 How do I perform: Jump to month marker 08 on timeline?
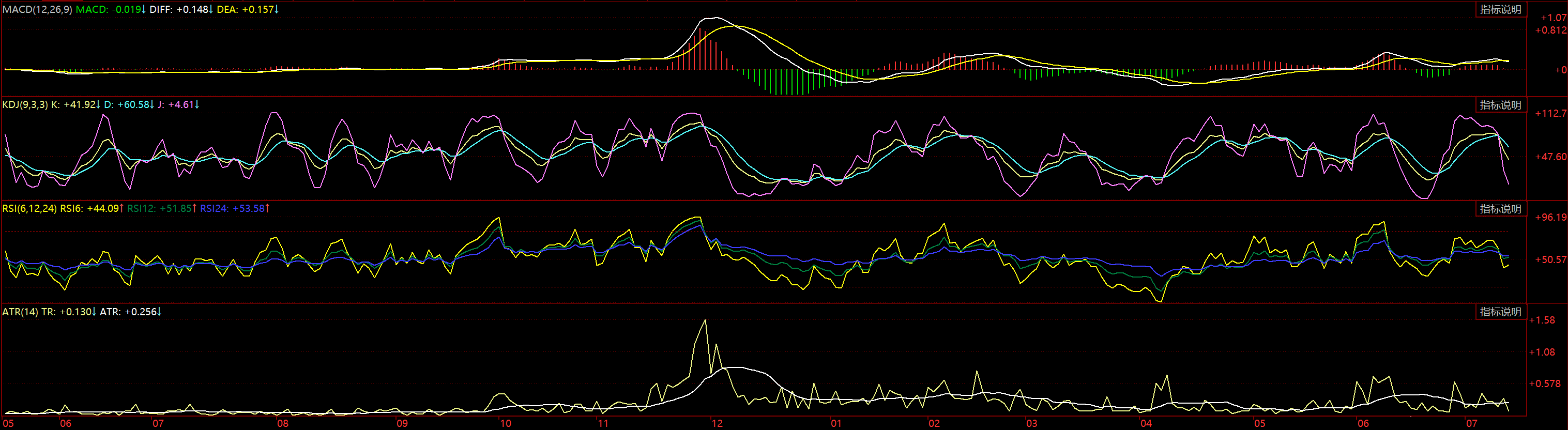pyautogui.click(x=282, y=423)
